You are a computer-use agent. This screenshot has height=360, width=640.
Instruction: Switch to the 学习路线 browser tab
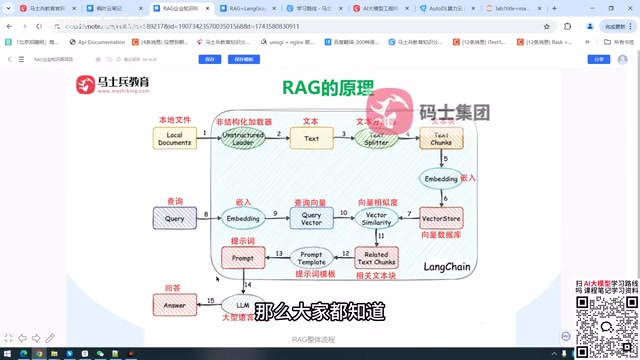tap(314, 8)
